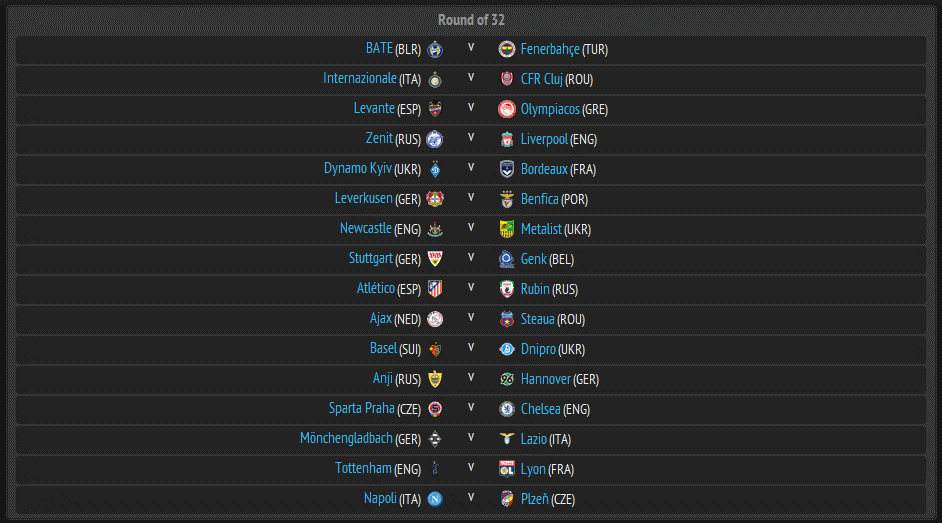Open the Hannover team link

[x=545, y=379]
